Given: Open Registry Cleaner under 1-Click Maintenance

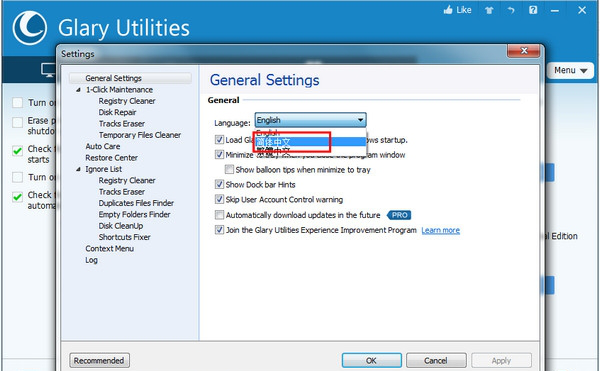Looking at the screenshot, I should tap(127, 101).
